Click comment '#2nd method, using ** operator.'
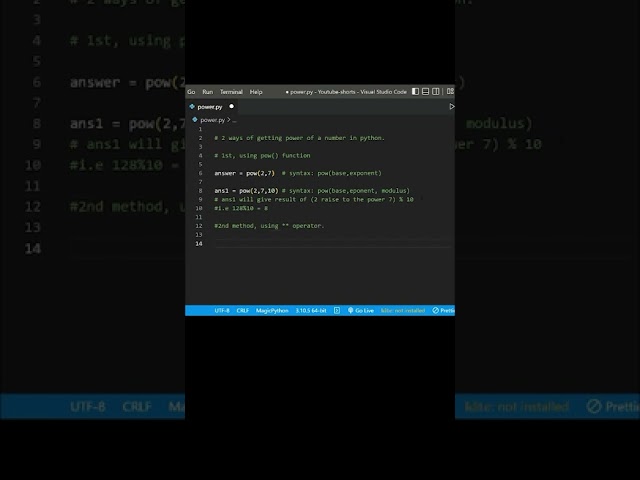This screenshot has height=480, width=640. click(269, 226)
